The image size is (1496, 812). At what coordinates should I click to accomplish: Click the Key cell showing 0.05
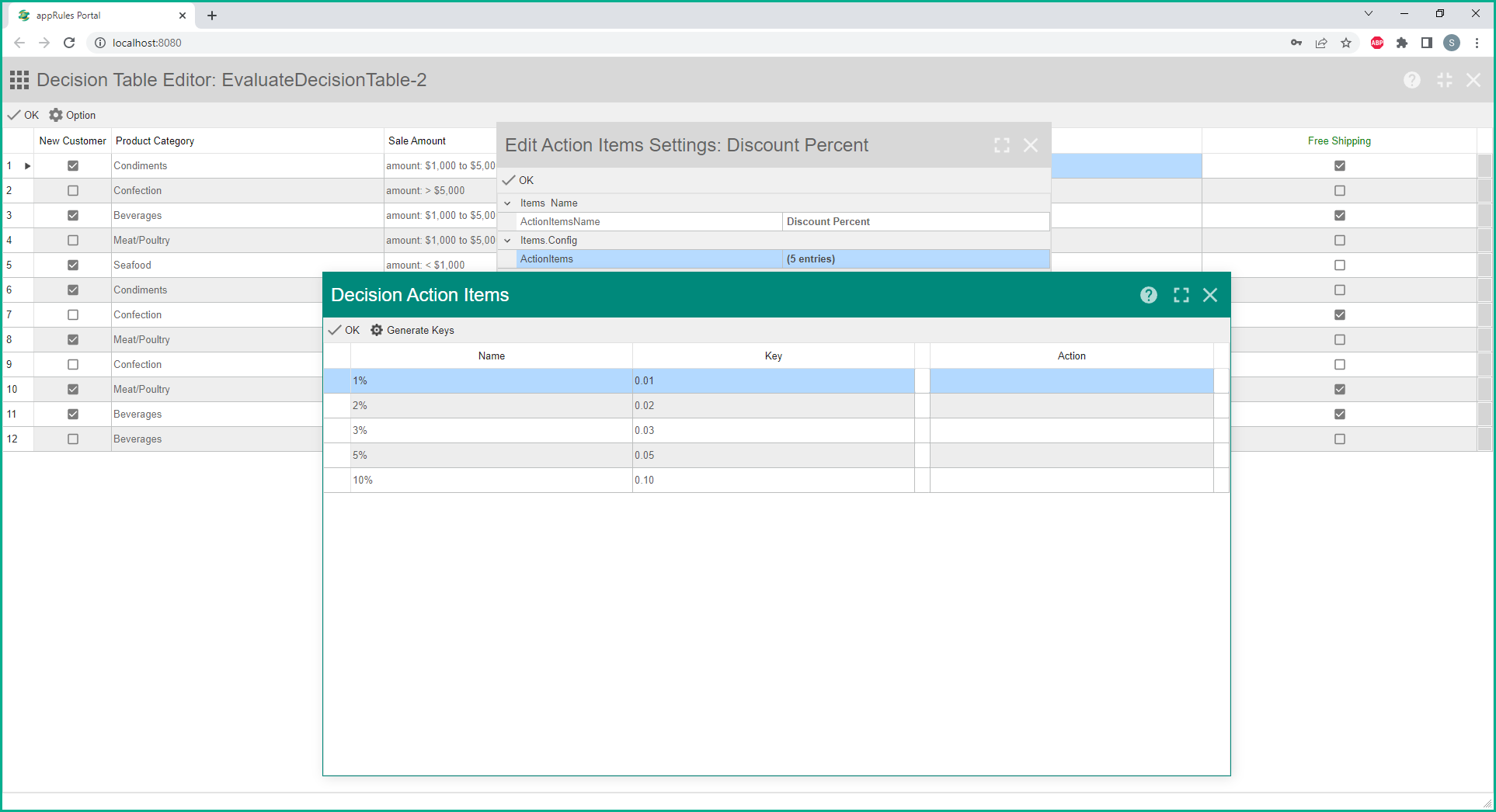click(772, 455)
